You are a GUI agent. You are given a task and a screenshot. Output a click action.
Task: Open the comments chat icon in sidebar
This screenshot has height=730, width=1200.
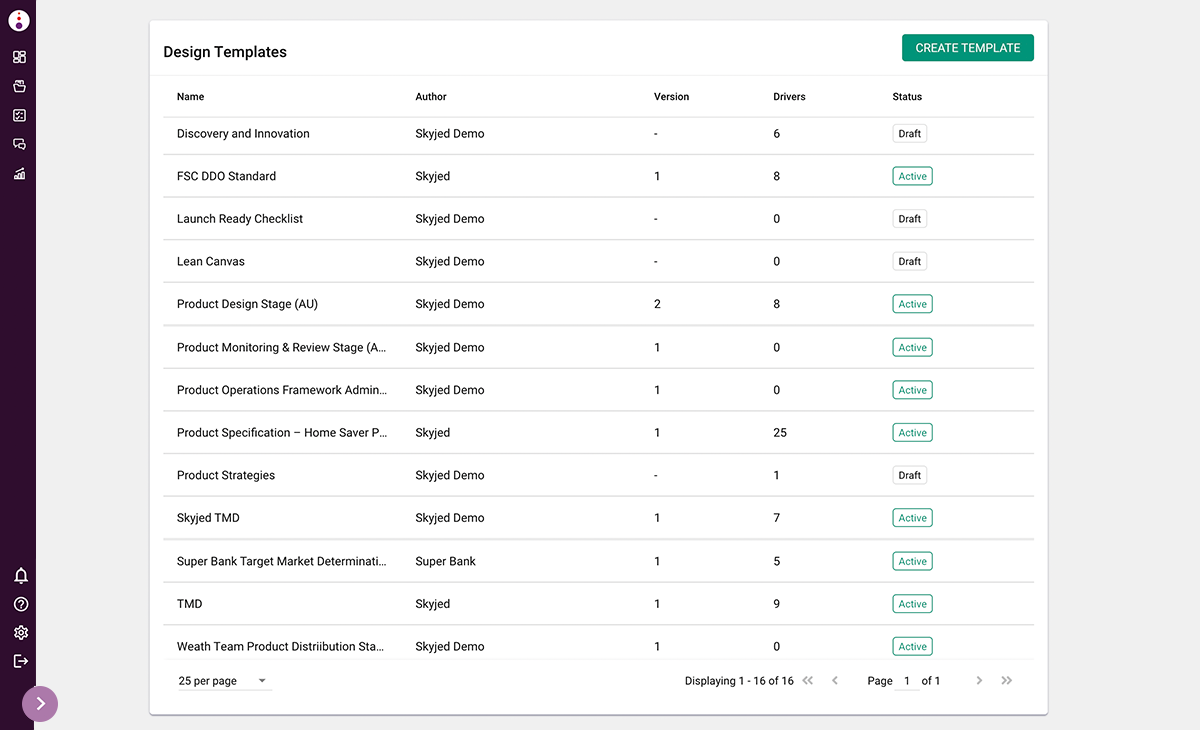(19, 144)
